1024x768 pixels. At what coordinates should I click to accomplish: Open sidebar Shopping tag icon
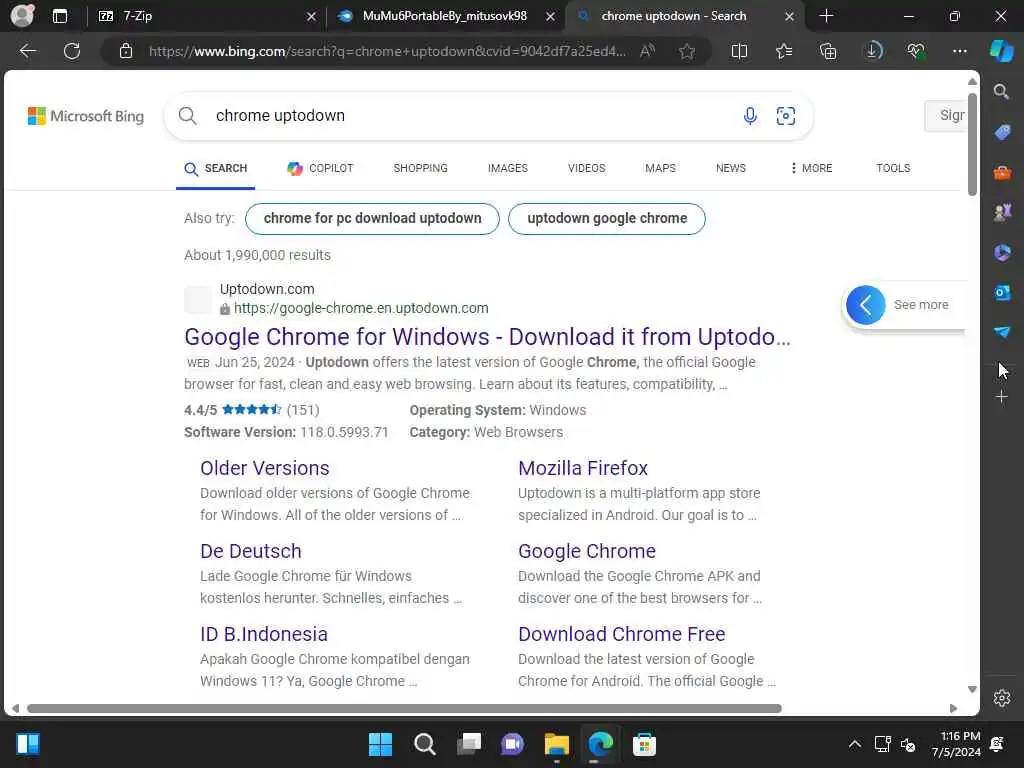click(x=1002, y=132)
